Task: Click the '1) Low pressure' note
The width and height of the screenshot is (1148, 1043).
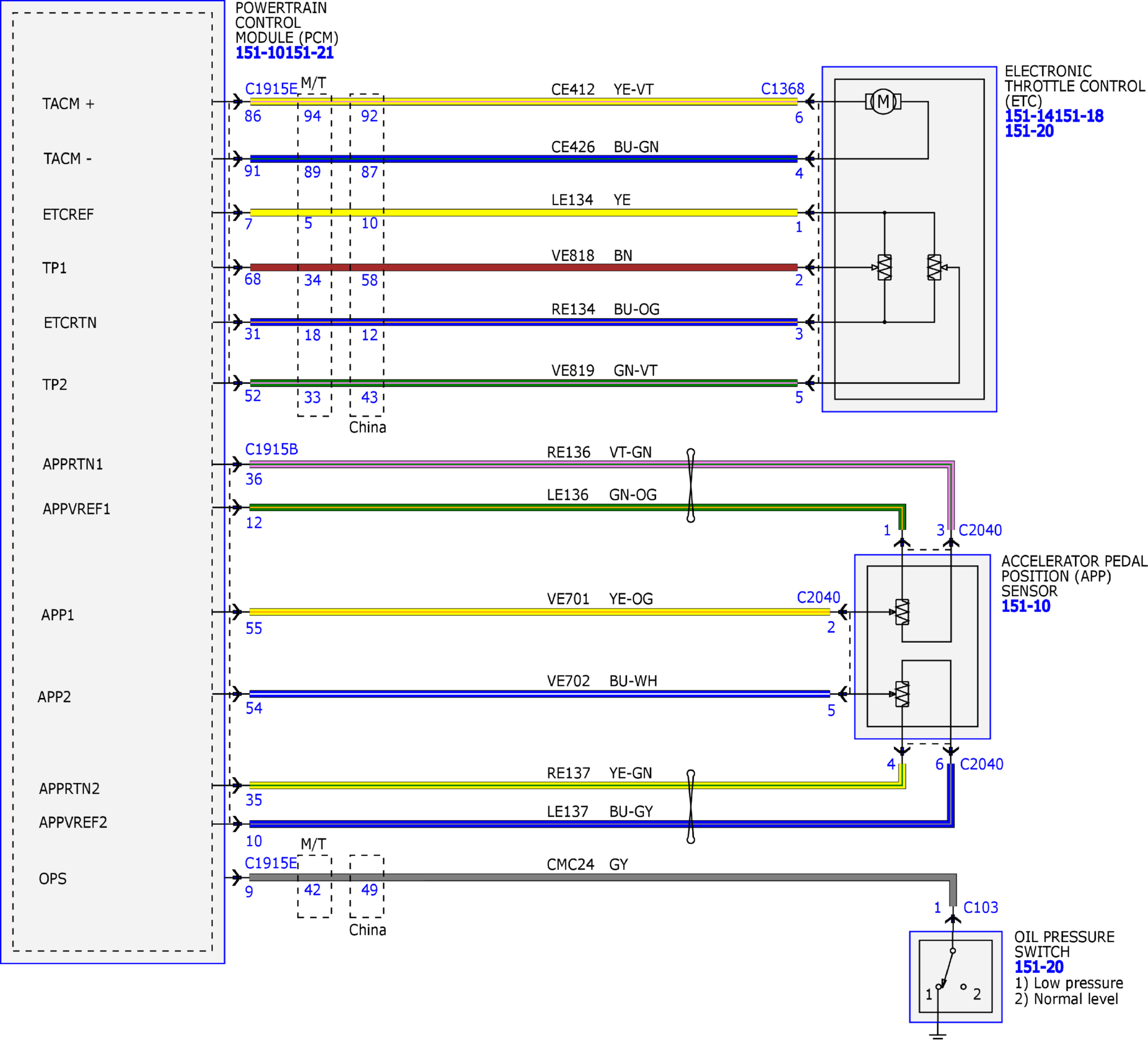Action: [1068, 983]
